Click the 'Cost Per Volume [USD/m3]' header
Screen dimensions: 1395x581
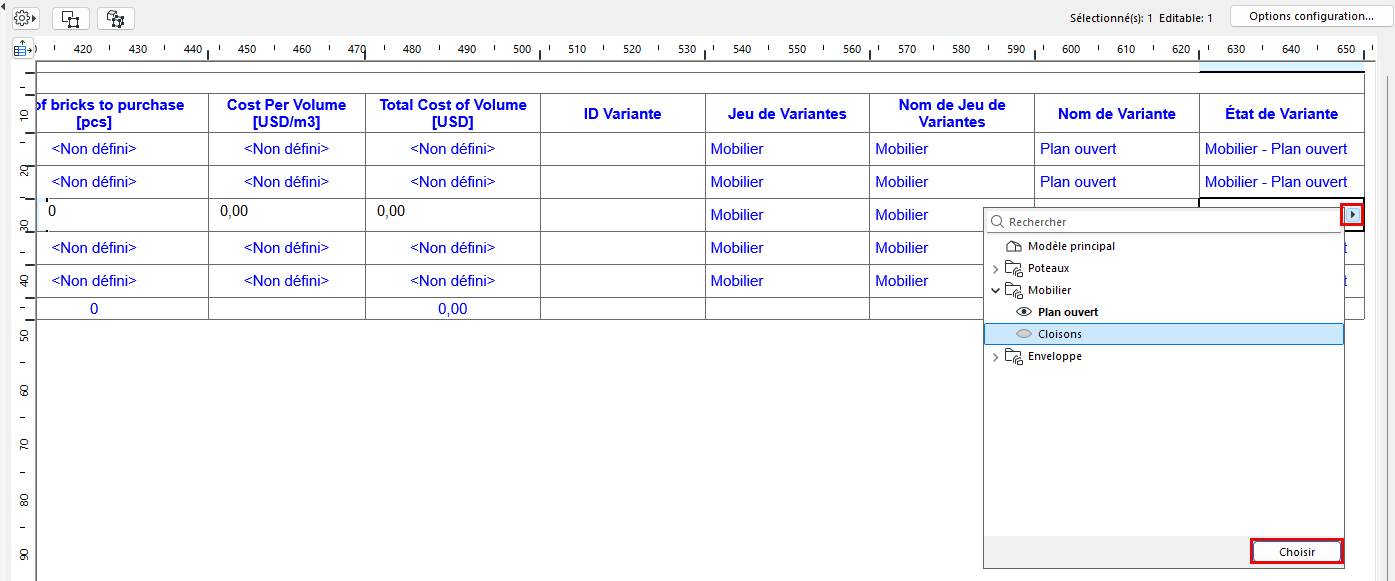(286, 113)
